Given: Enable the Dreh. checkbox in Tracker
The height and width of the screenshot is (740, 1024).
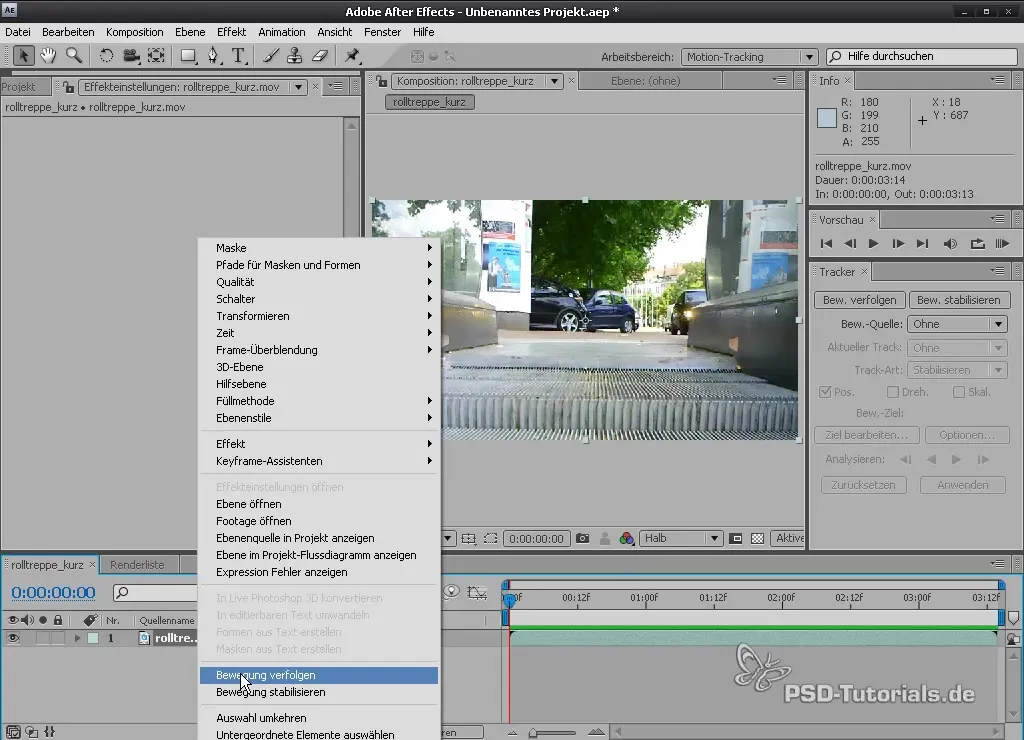Looking at the screenshot, I should click(x=893, y=392).
